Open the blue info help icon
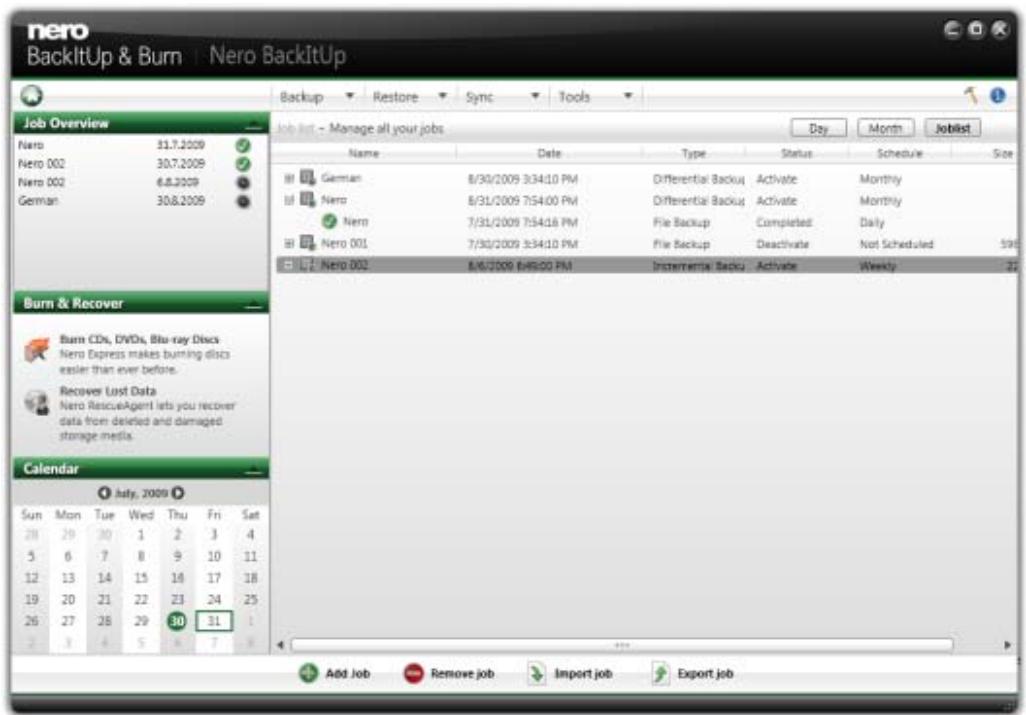This screenshot has height=715, width=1026. pyautogui.click(x=998, y=96)
